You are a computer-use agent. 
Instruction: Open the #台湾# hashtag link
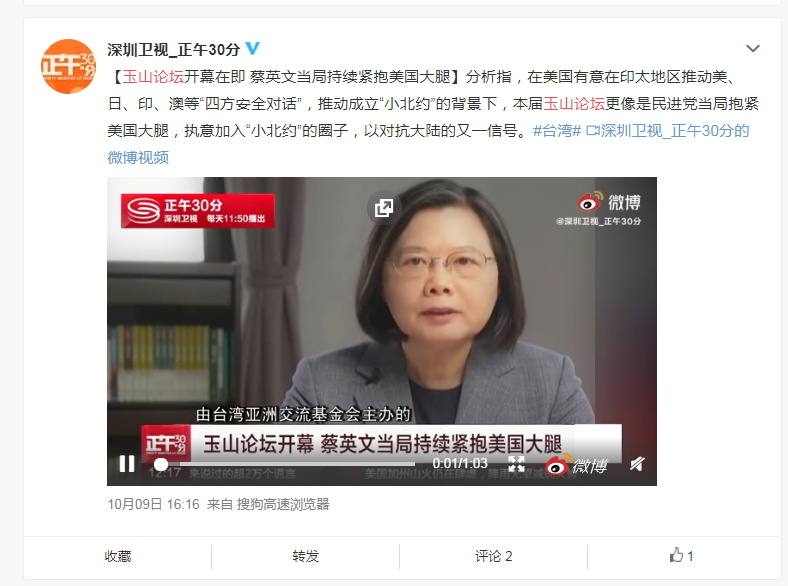coord(557,131)
